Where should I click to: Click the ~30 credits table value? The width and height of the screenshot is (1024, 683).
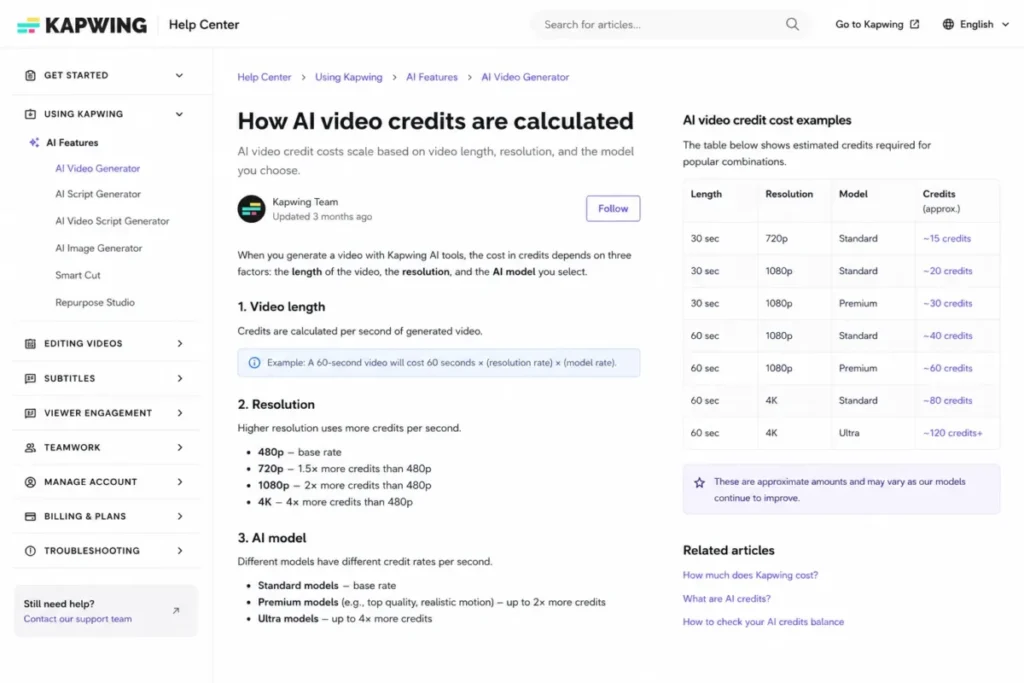click(947, 304)
